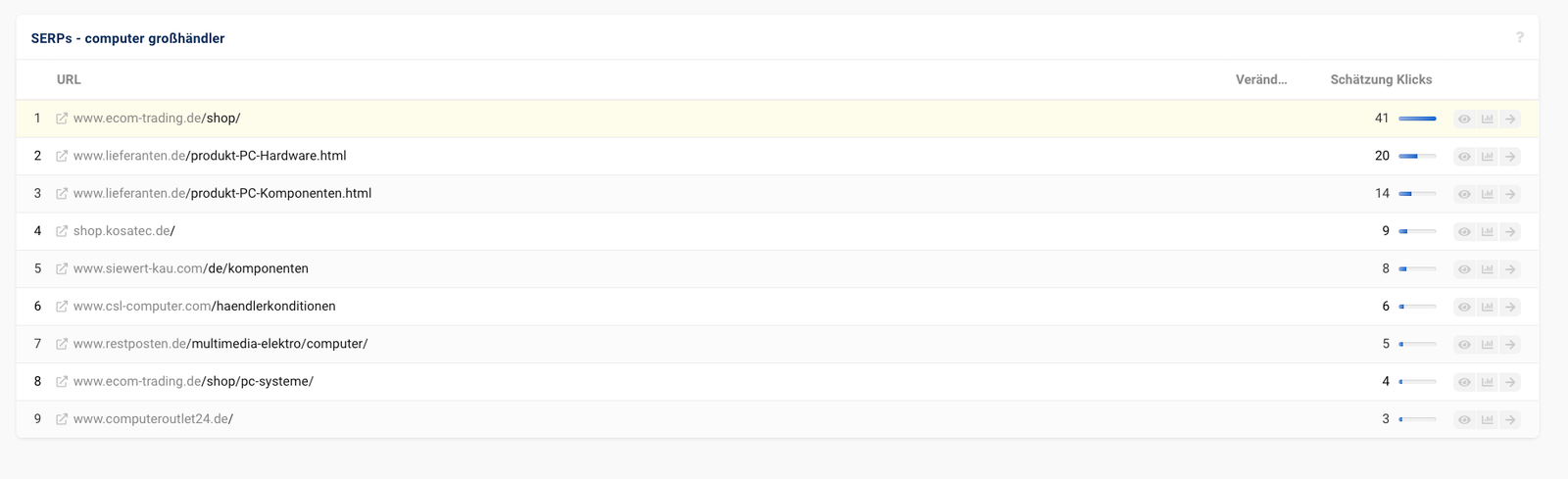Click arrow icon for ecom-trading.de pc-systeme row
Image resolution: width=1568 pixels, height=479 pixels.
(x=1510, y=382)
